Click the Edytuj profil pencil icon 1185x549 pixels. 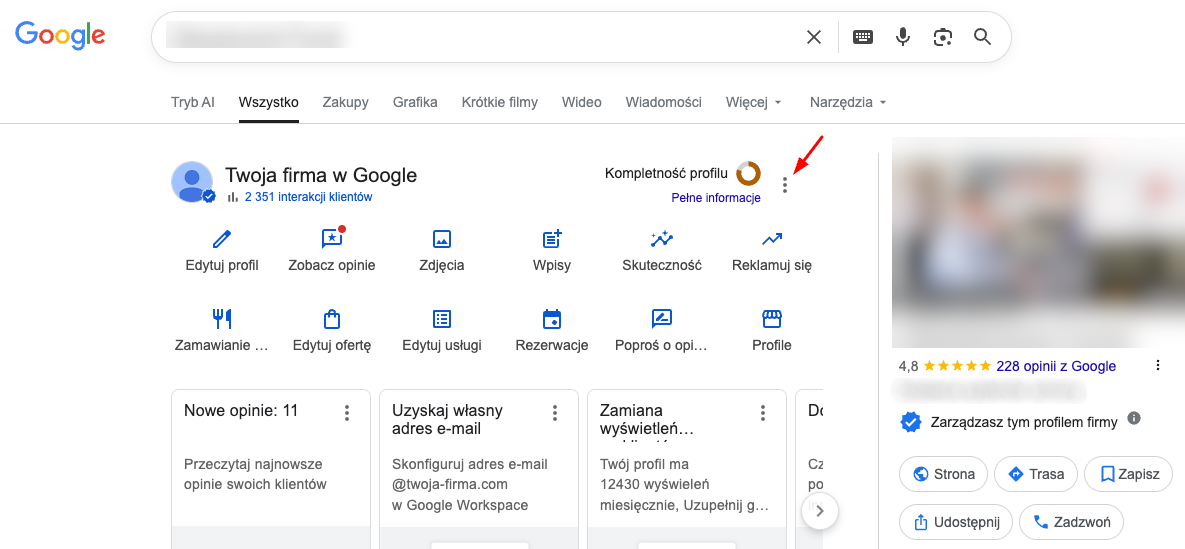point(221,240)
